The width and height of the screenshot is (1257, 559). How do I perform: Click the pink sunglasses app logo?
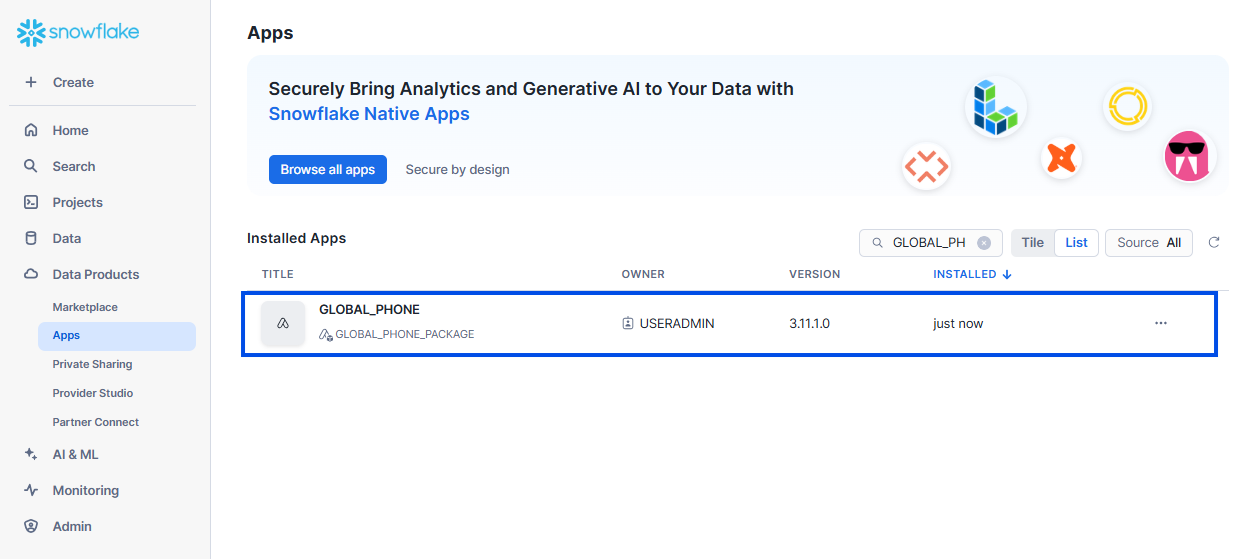(1189, 157)
